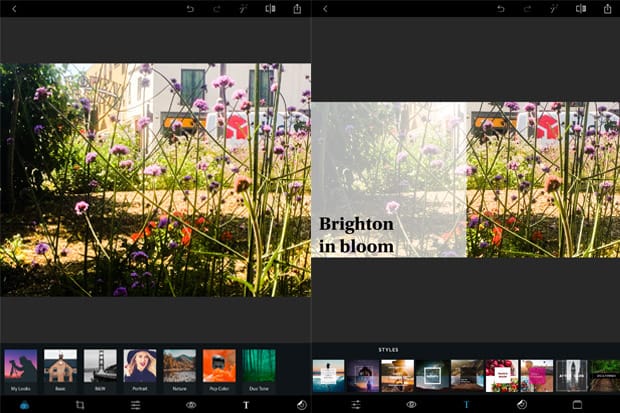This screenshot has width=620, height=413.
Task: Open the Looks filters tab icon
Action: click(23, 405)
